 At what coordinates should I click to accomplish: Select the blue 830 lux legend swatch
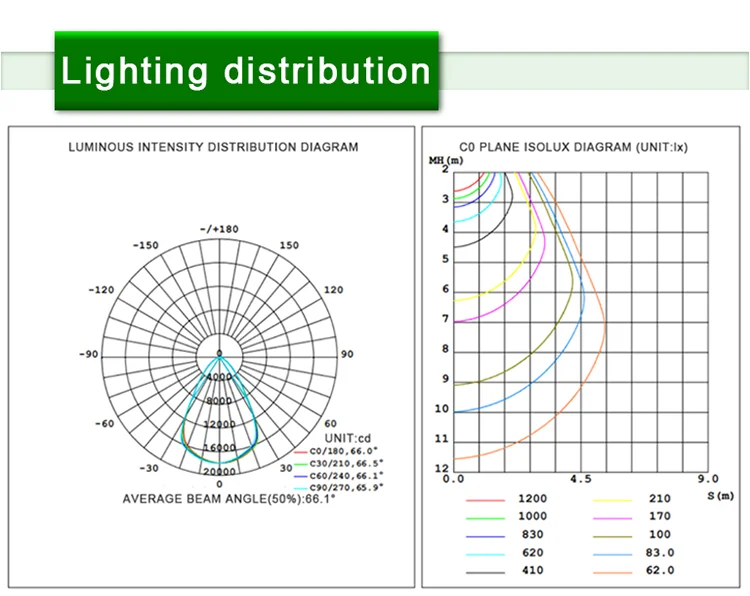click(x=482, y=534)
